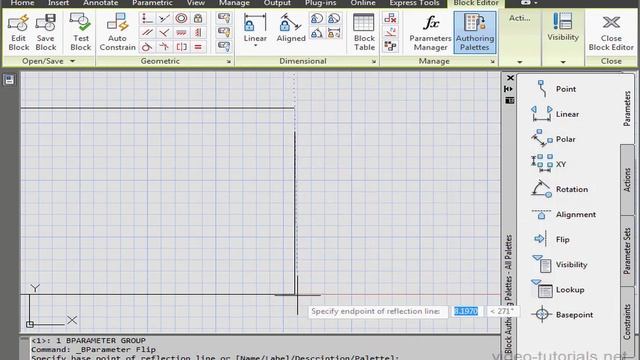Select the Diameter dimensional constraint icon
Screen dimensions: 640x360
pos(334,19)
